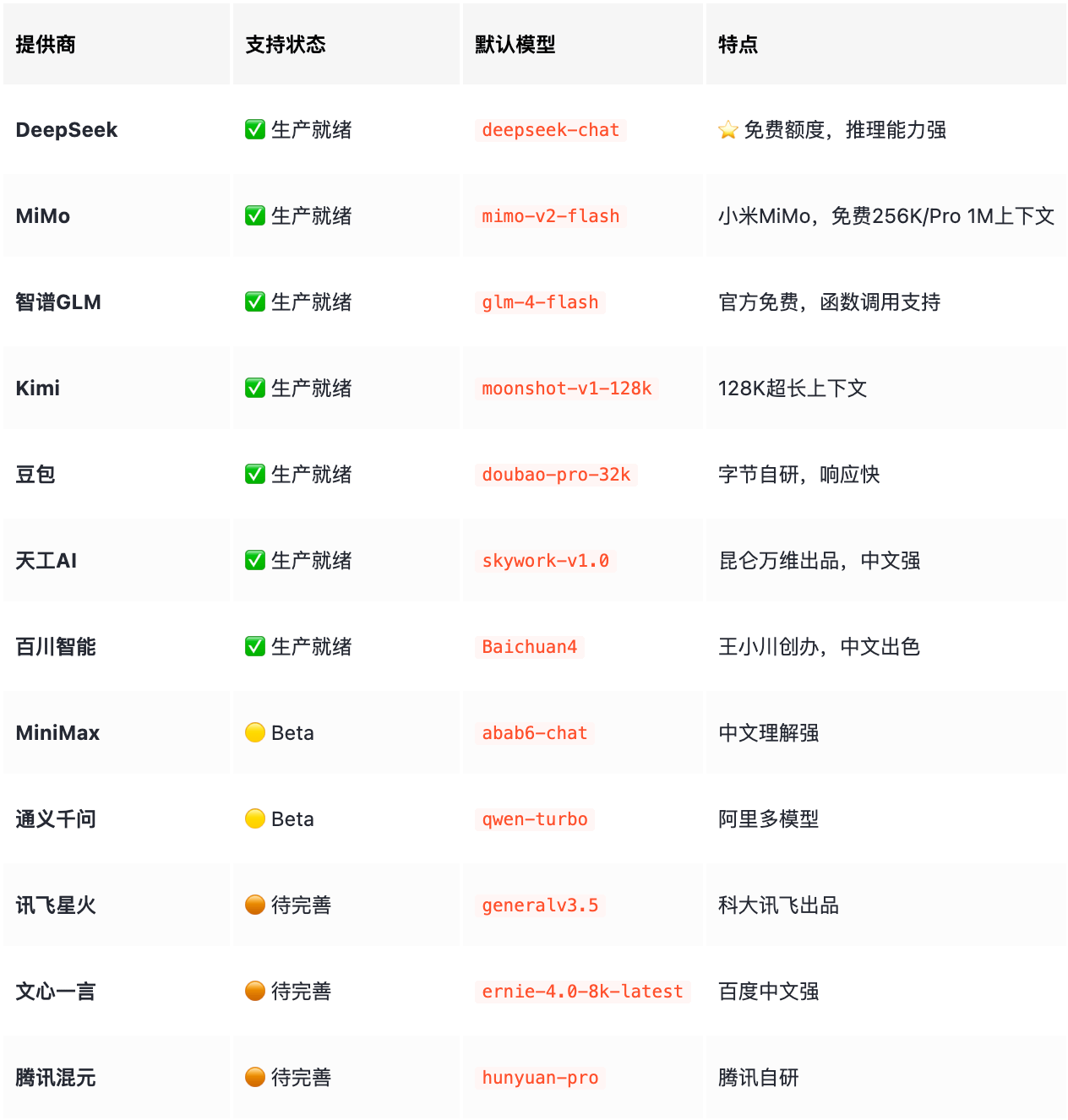Image resolution: width=1068 pixels, height=1120 pixels.
Task: Select the MiMo provider name
Action: [x=43, y=215]
